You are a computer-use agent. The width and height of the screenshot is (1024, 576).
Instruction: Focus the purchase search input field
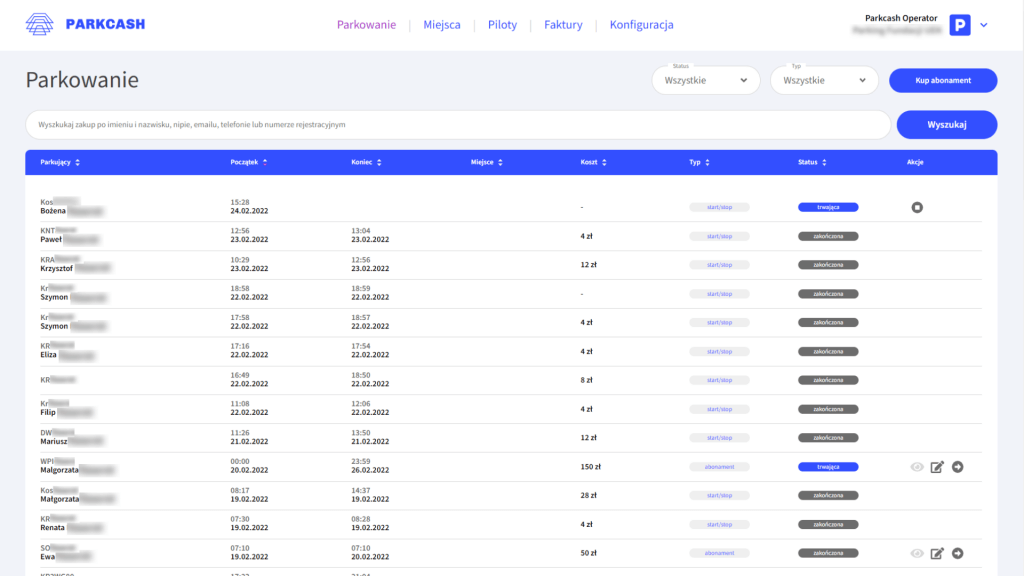pyautogui.click(x=457, y=124)
